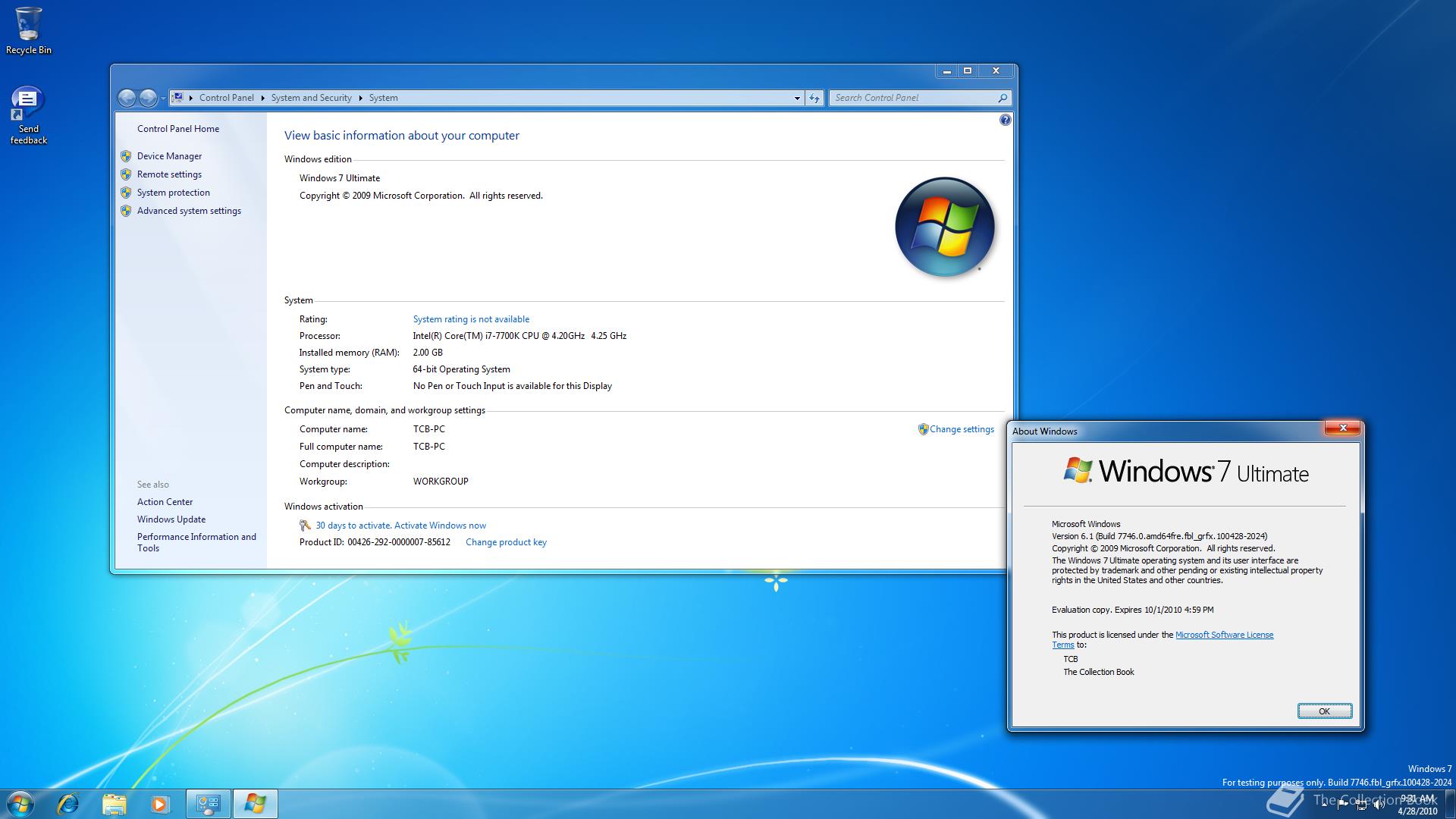Click the keys icon beside activation link
Screen dimensions: 1456x819
pyautogui.click(x=305, y=526)
